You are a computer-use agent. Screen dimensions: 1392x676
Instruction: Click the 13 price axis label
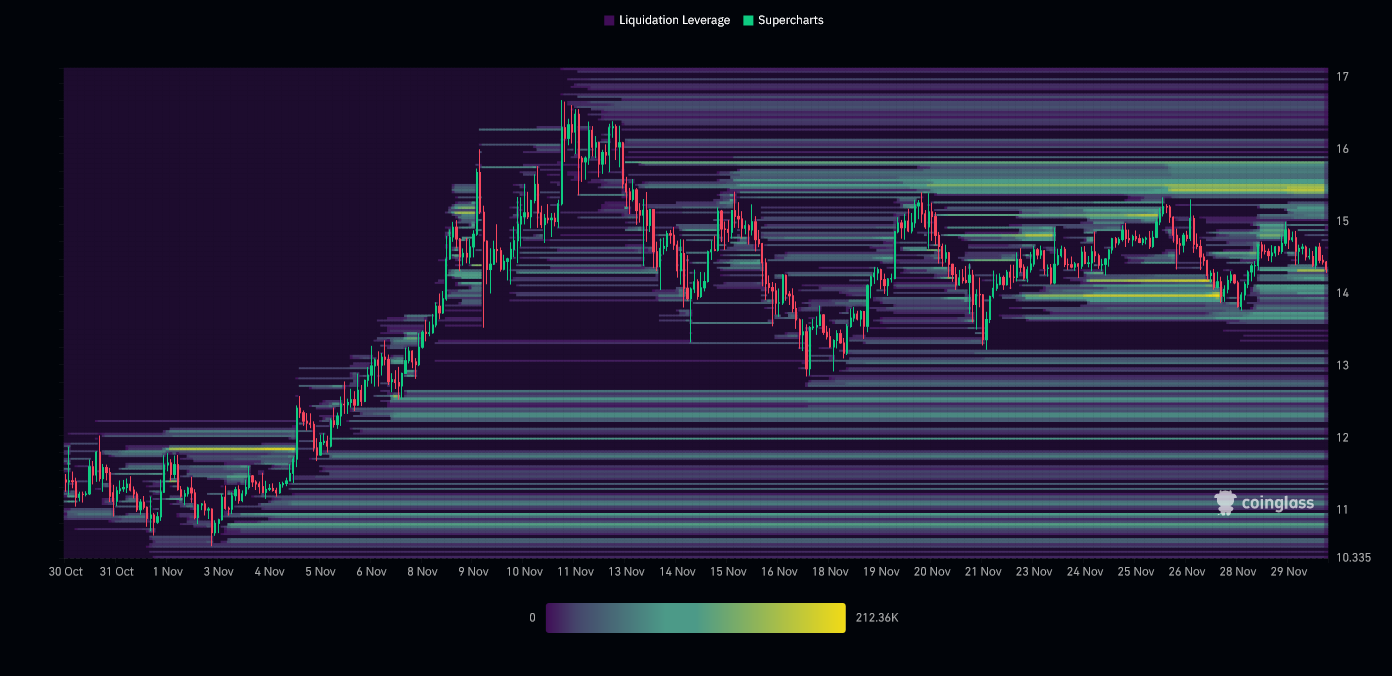pyautogui.click(x=1342, y=365)
